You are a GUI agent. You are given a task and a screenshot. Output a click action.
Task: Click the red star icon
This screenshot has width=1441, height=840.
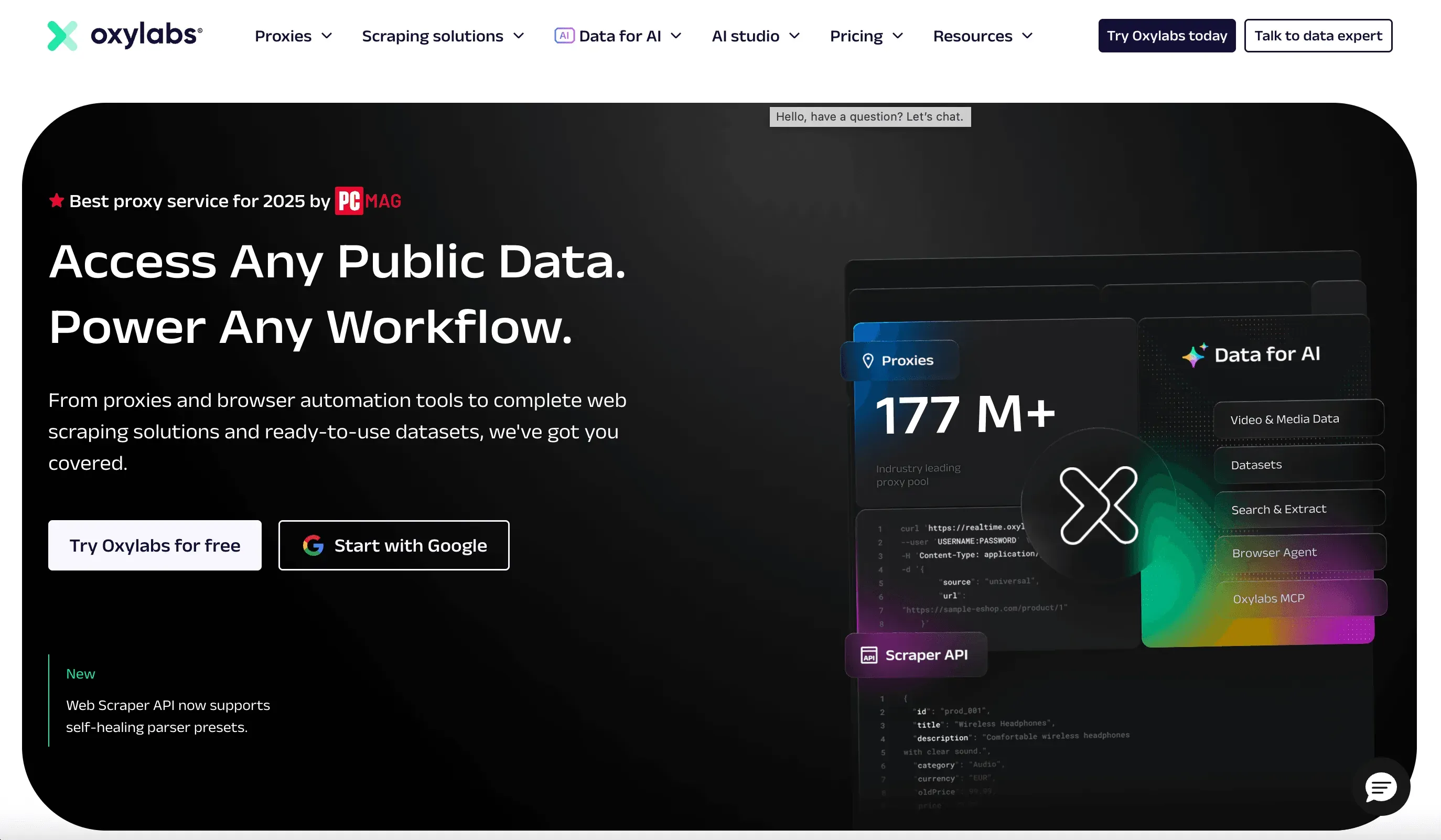[x=56, y=201]
